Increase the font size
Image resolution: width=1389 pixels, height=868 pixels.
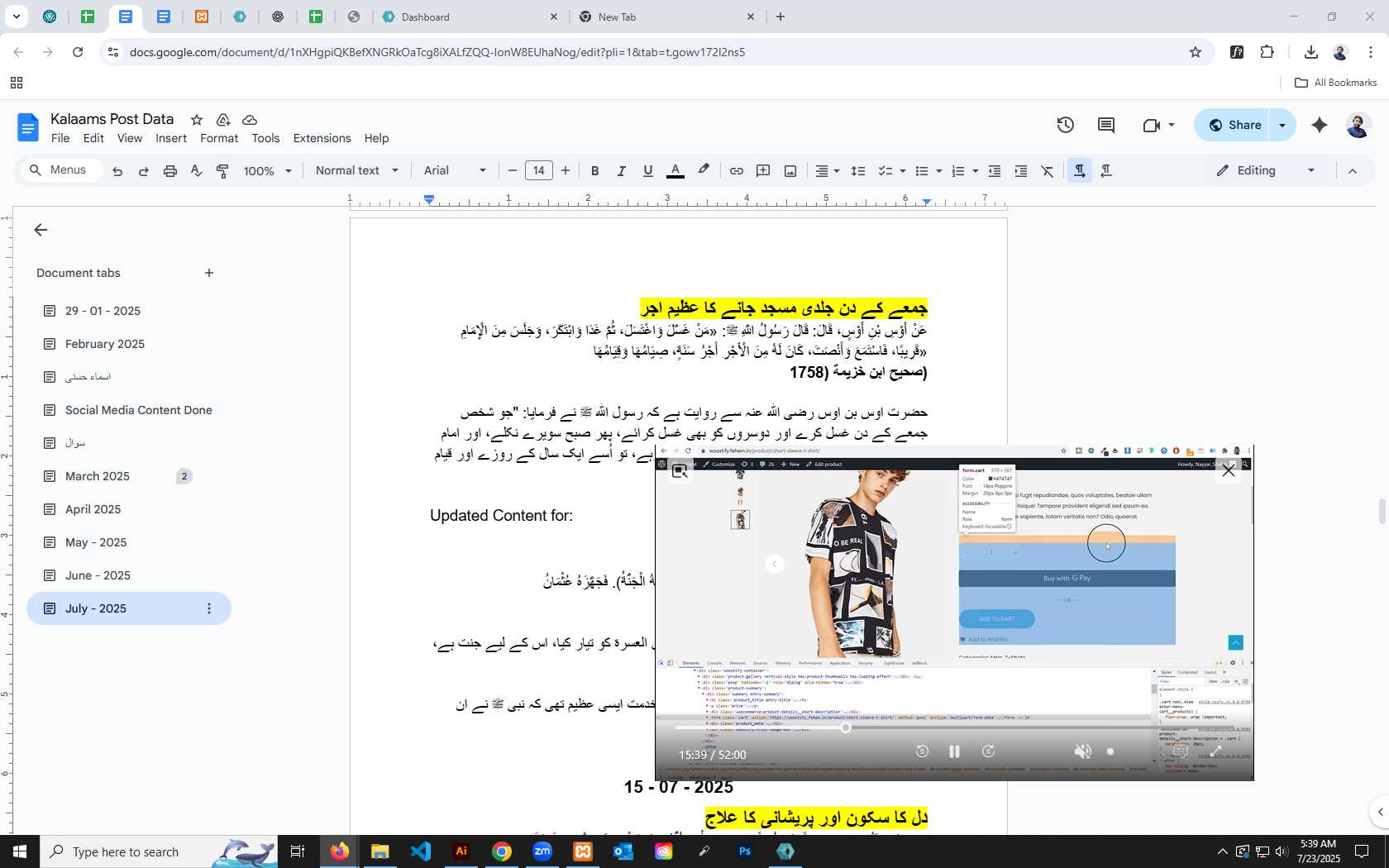(x=566, y=171)
